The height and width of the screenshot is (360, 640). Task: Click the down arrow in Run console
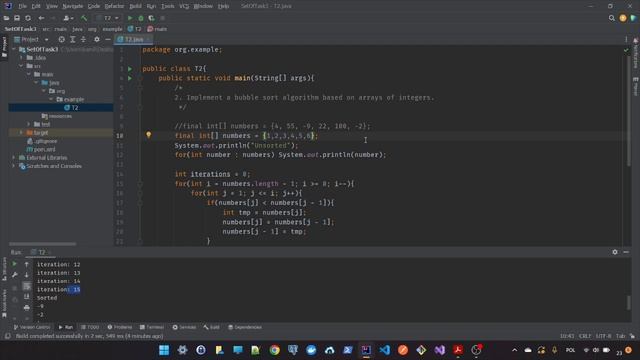tap(27, 275)
